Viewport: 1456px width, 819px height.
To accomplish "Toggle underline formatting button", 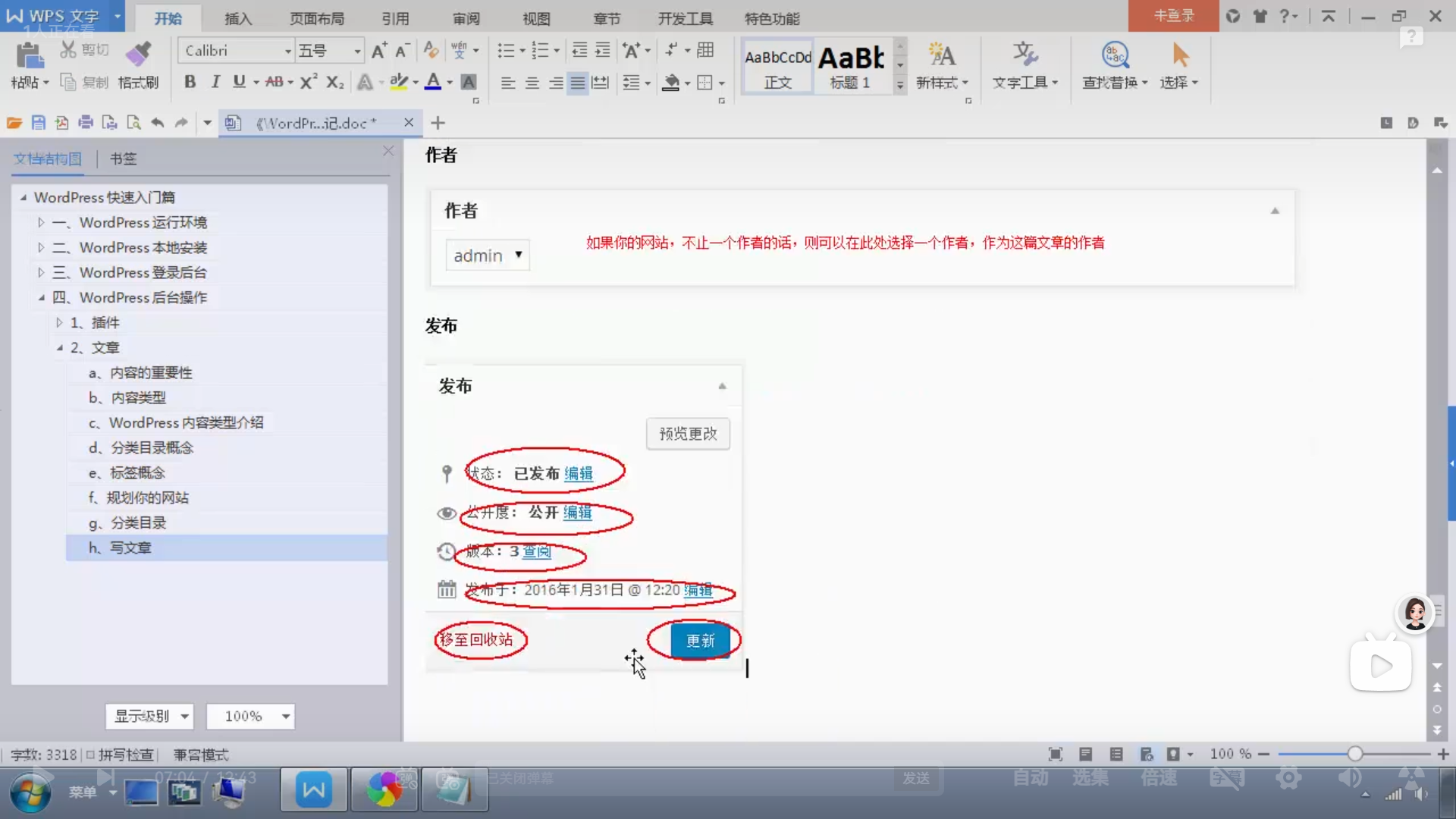I will (x=239, y=82).
